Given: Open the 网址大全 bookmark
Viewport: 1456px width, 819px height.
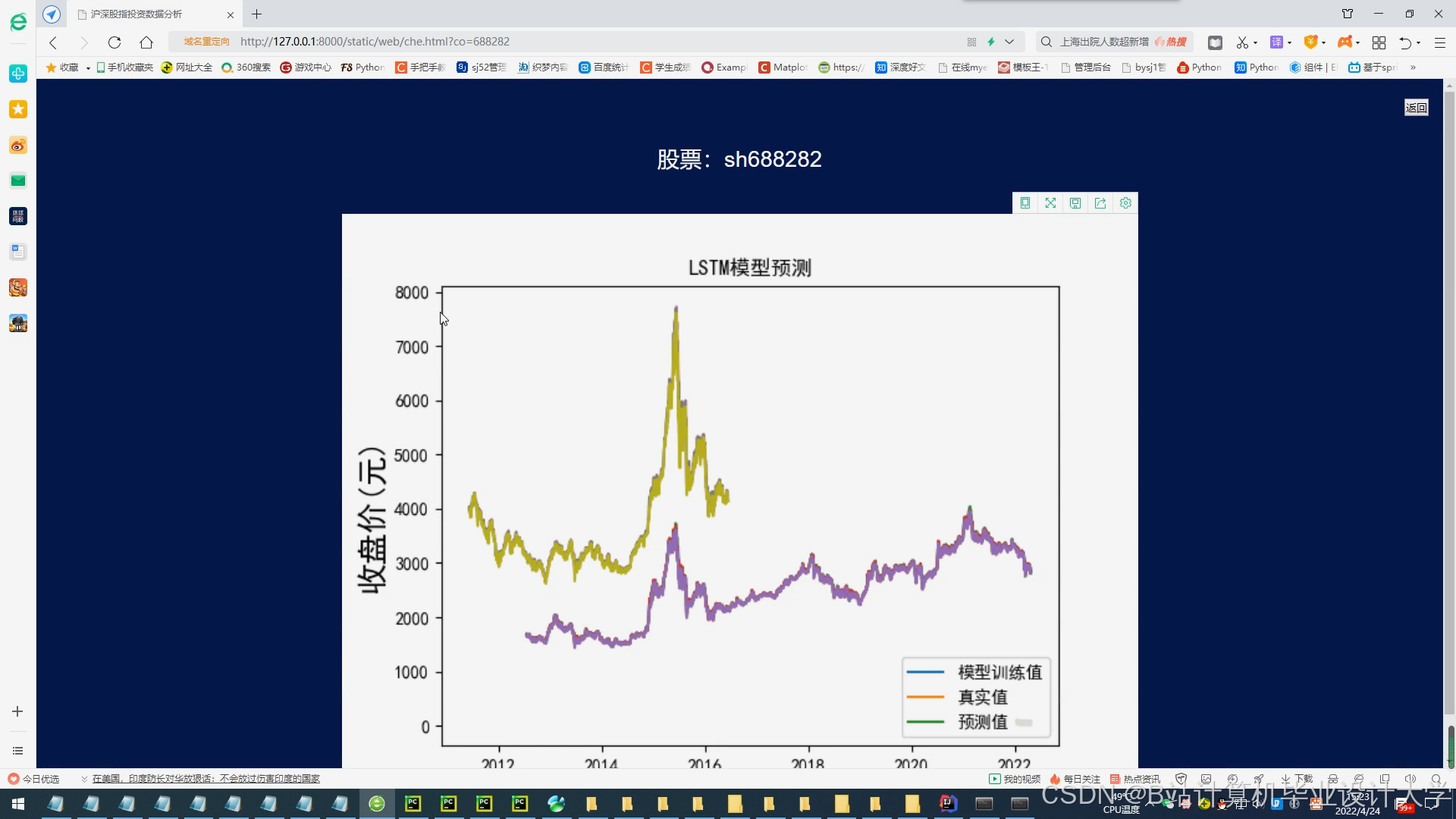Looking at the screenshot, I should click(x=187, y=67).
